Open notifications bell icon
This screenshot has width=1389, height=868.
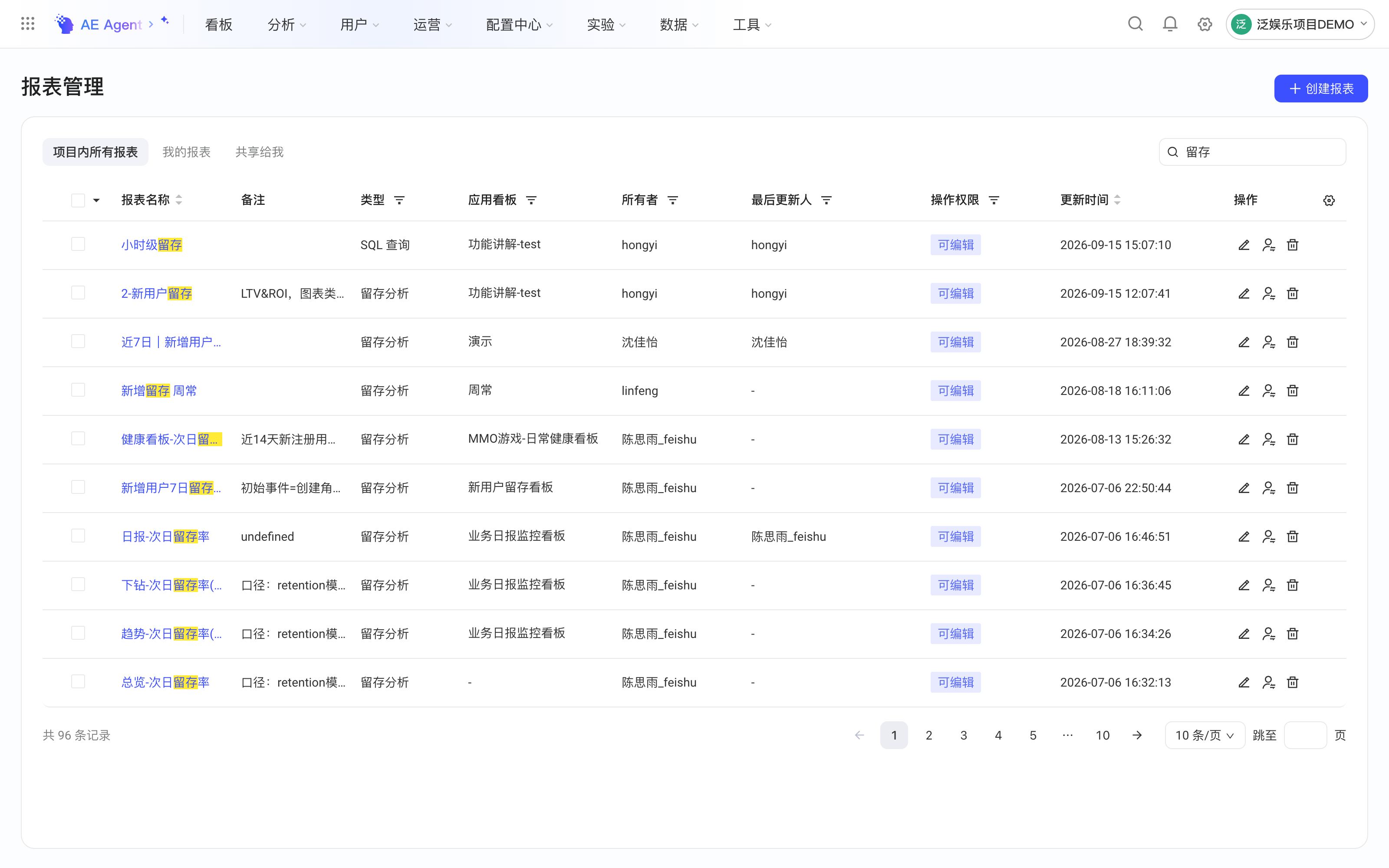(1170, 24)
